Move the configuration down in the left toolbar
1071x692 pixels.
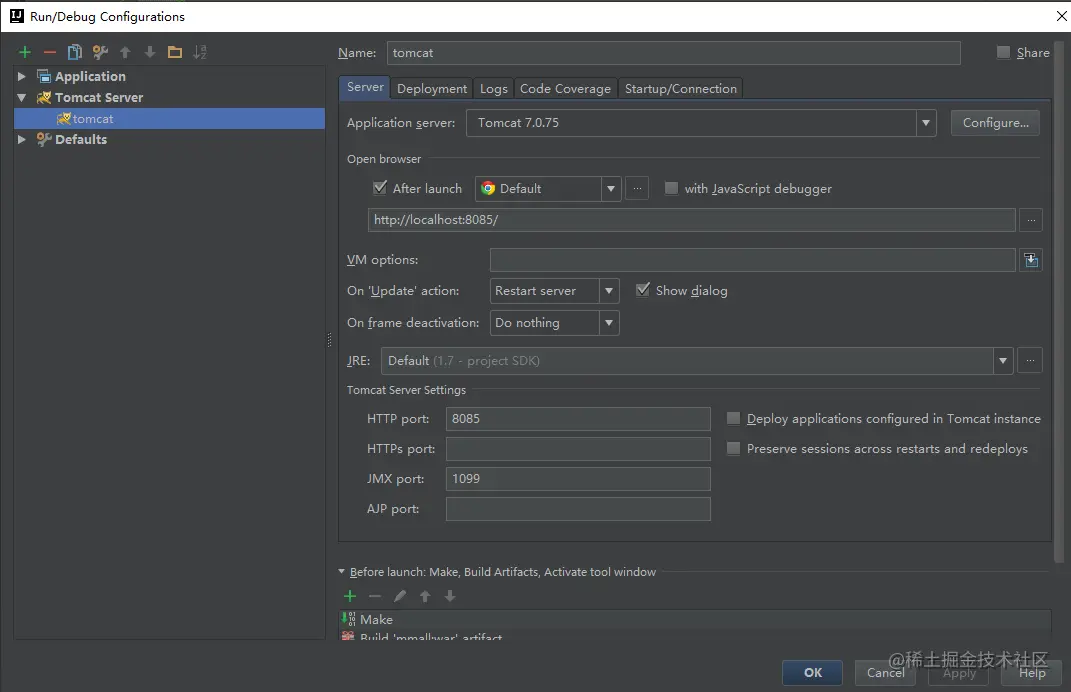pos(150,52)
